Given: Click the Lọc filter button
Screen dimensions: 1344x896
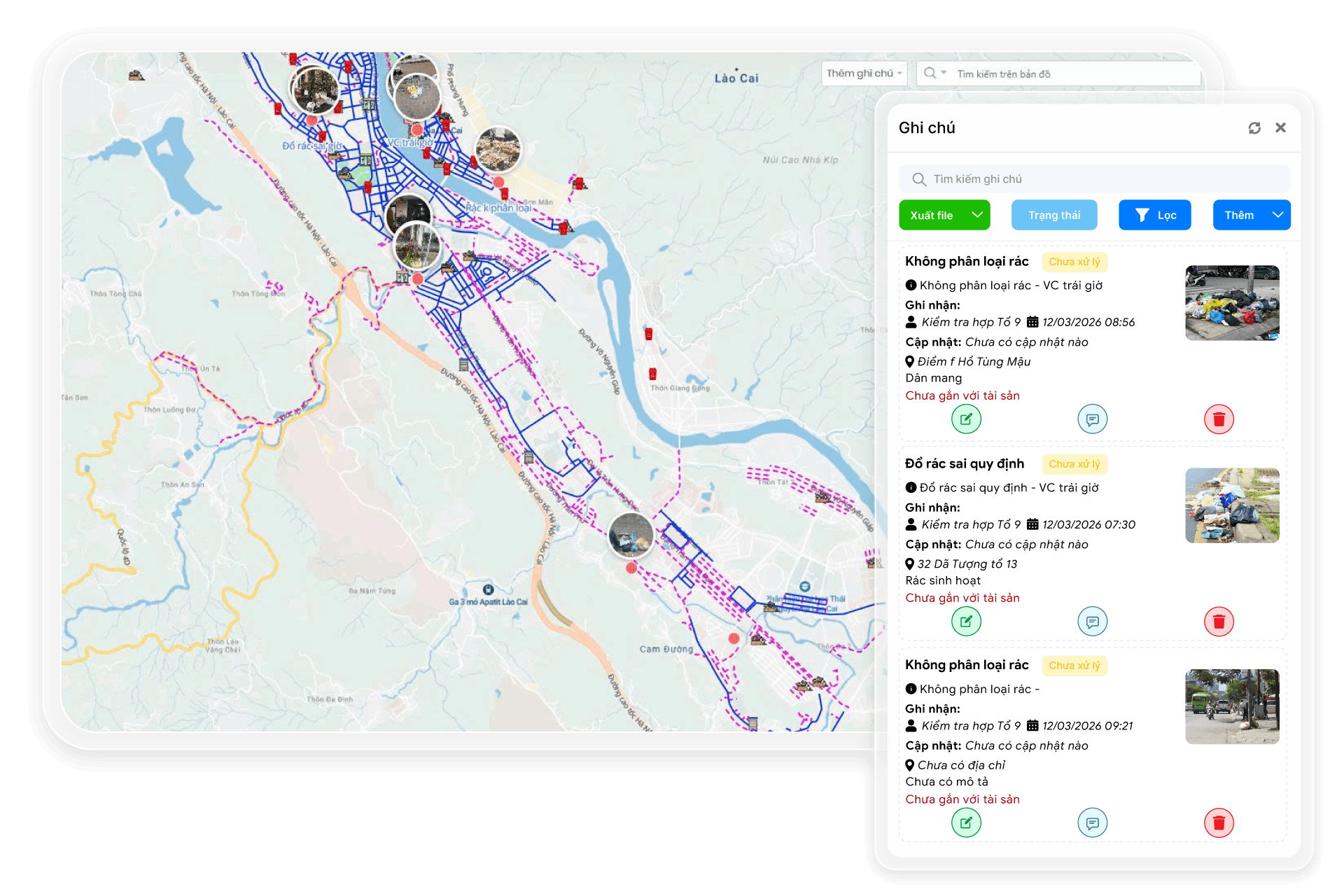Looking at the screenshot, I should click(x=1154, y=215).
